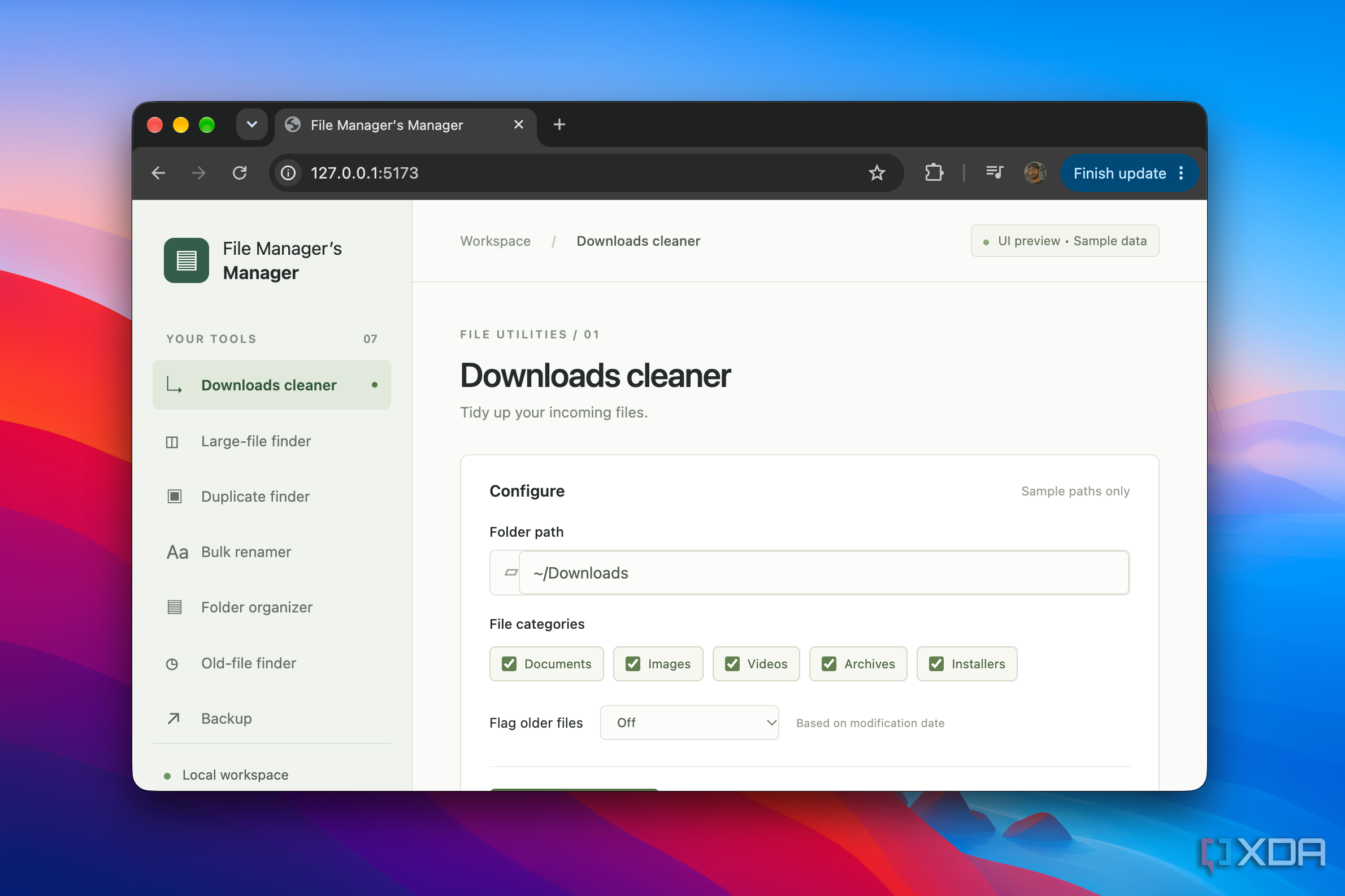Screen dimensions: 1345x896
Task: Click the folder icon beside the path field
Action: coord(511,573)
